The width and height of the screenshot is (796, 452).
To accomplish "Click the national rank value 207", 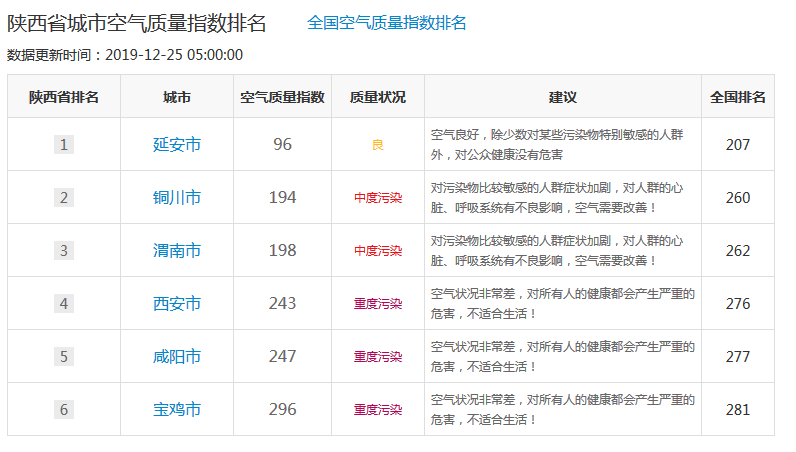I will click(738, 145).
